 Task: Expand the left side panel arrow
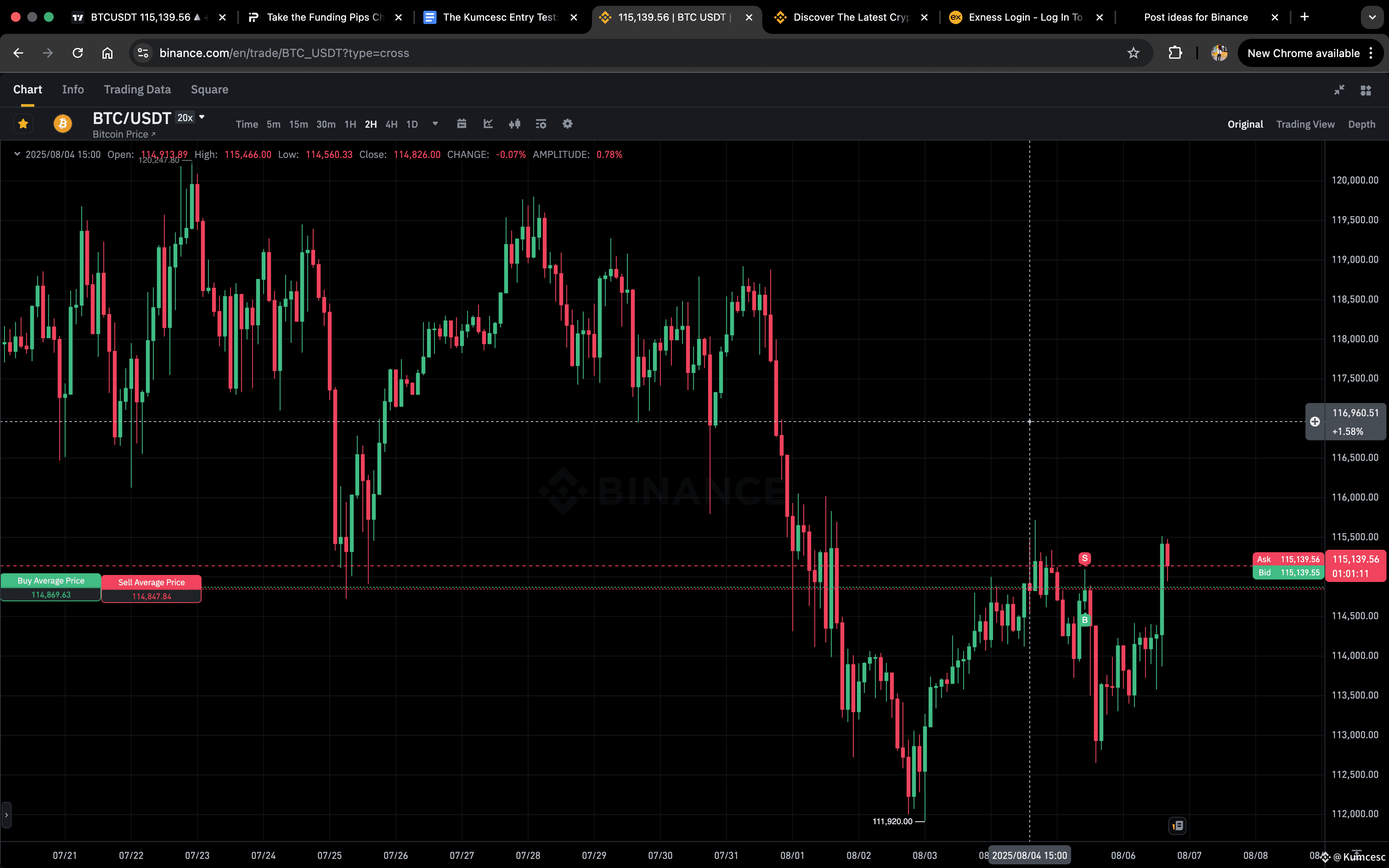[x=6, y=815]
